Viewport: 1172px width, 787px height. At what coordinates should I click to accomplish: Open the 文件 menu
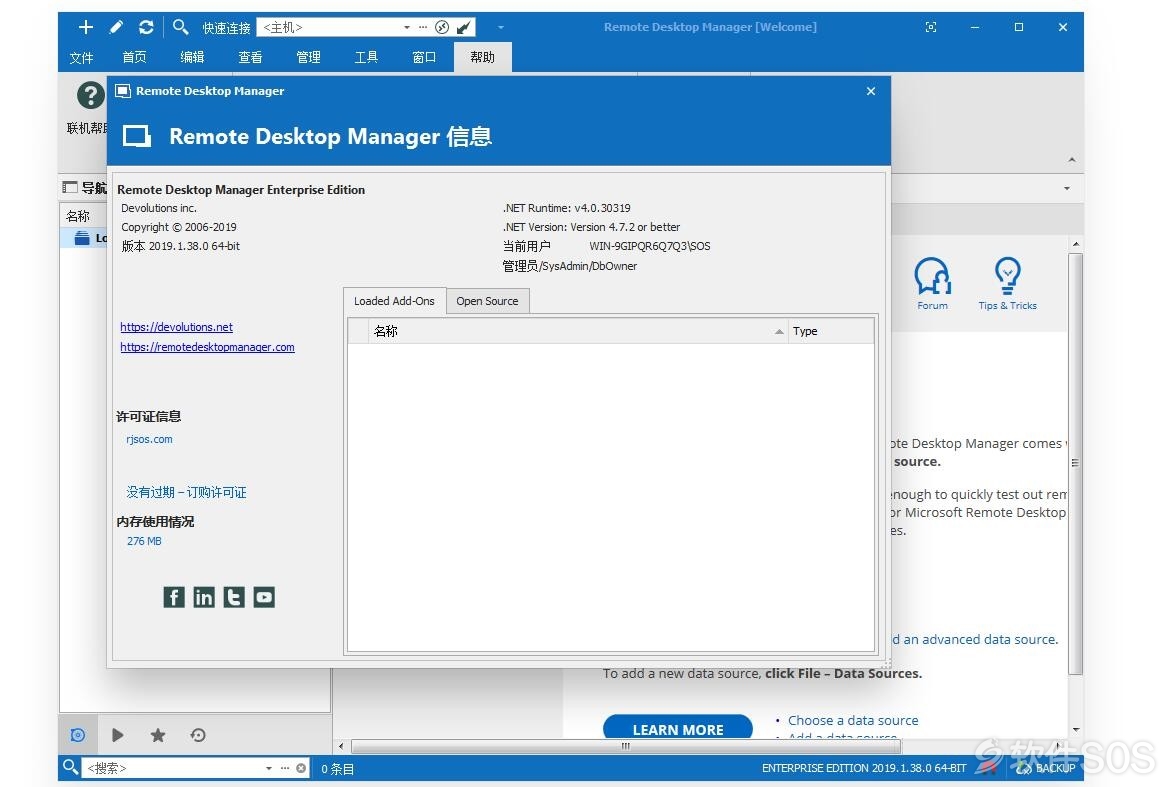[81, 58]
